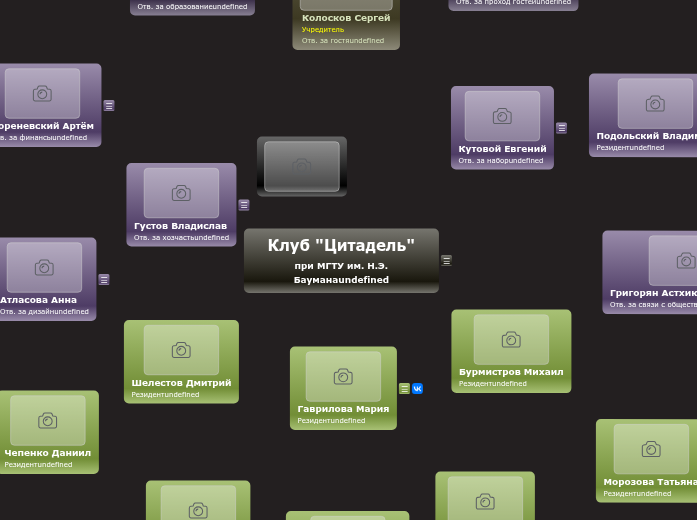697x520 pixels.
Task: Click the green notes icon beside Гаврилова Мария
Action: coord(404,389)
